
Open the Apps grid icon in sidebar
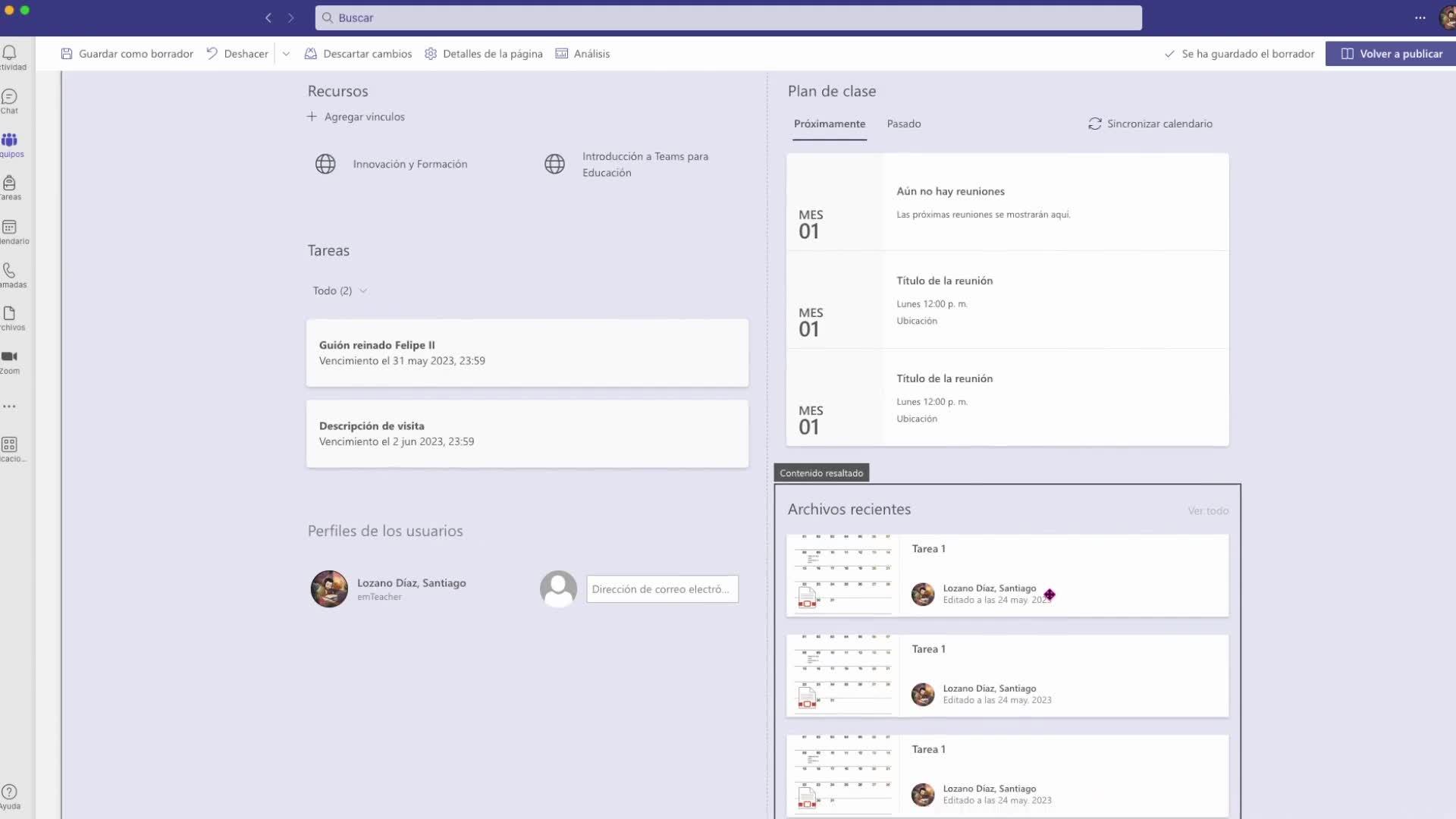pyautogui.click(x=9, y=445)
